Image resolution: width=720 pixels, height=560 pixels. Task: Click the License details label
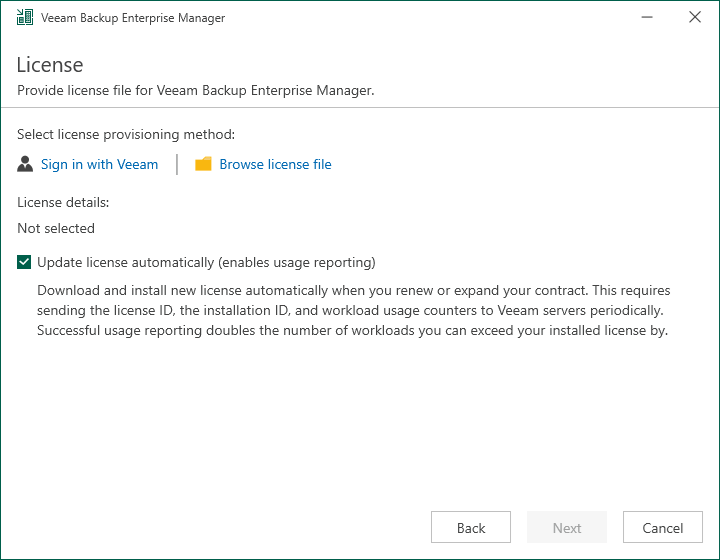click(x=63, y=202)
